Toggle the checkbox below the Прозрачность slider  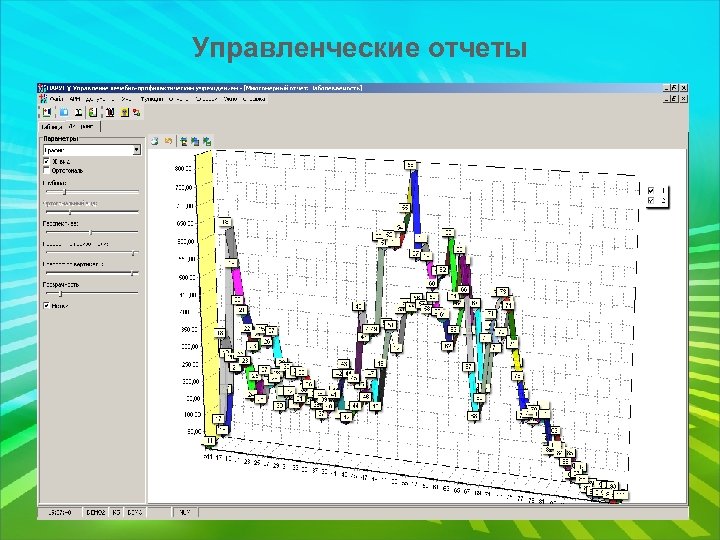pos(46,305)
